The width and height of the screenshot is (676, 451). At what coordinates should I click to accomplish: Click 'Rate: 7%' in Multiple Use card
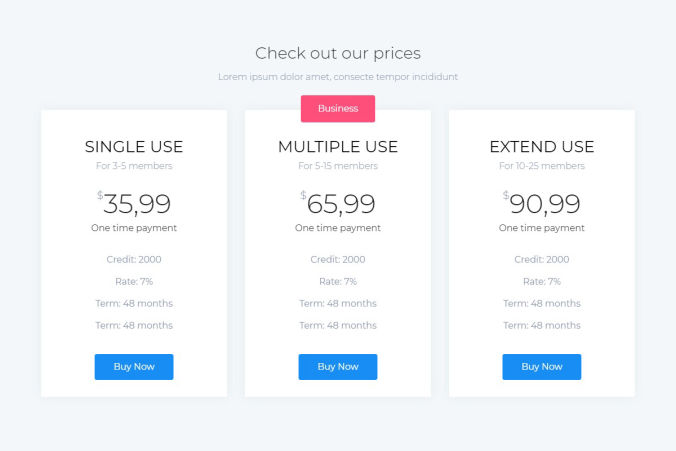(338, 282)
